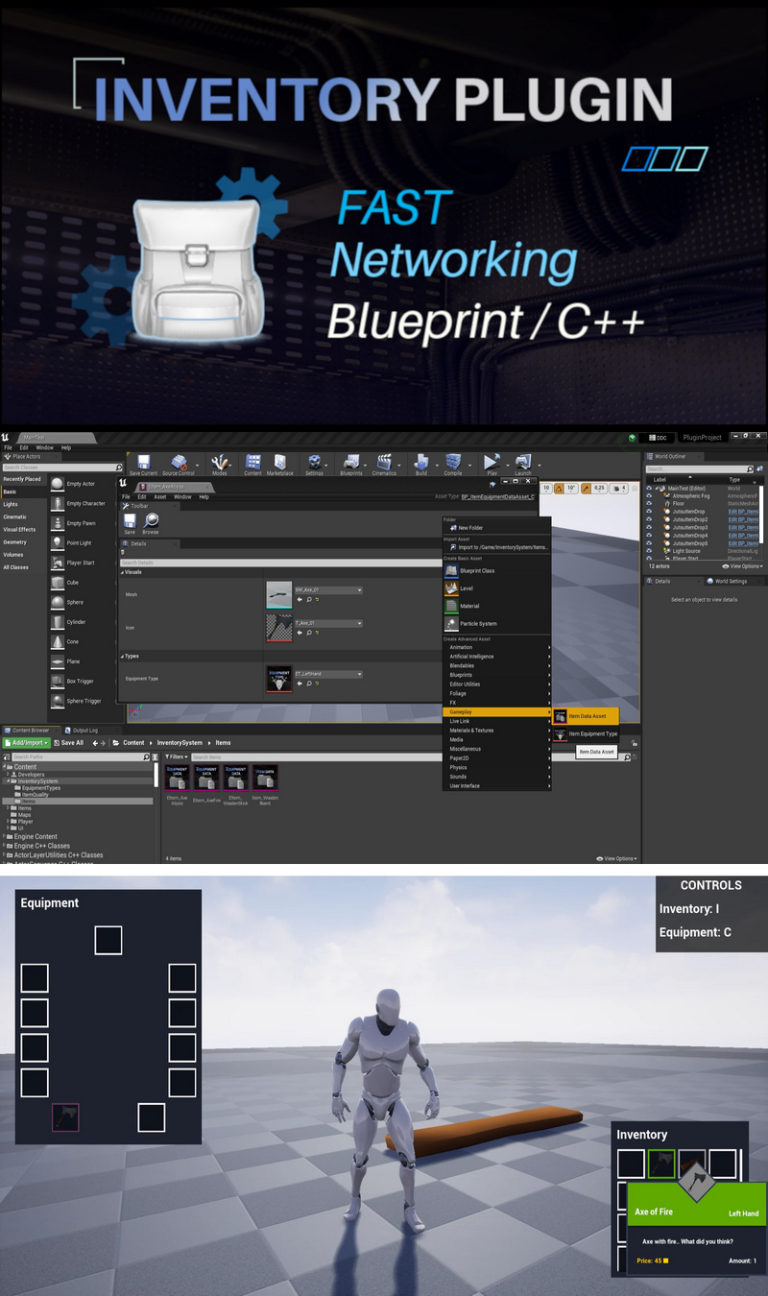Select the Mesh thumbnail preview
Viewport: 768px width, 1296px height.
click(279, 595)
